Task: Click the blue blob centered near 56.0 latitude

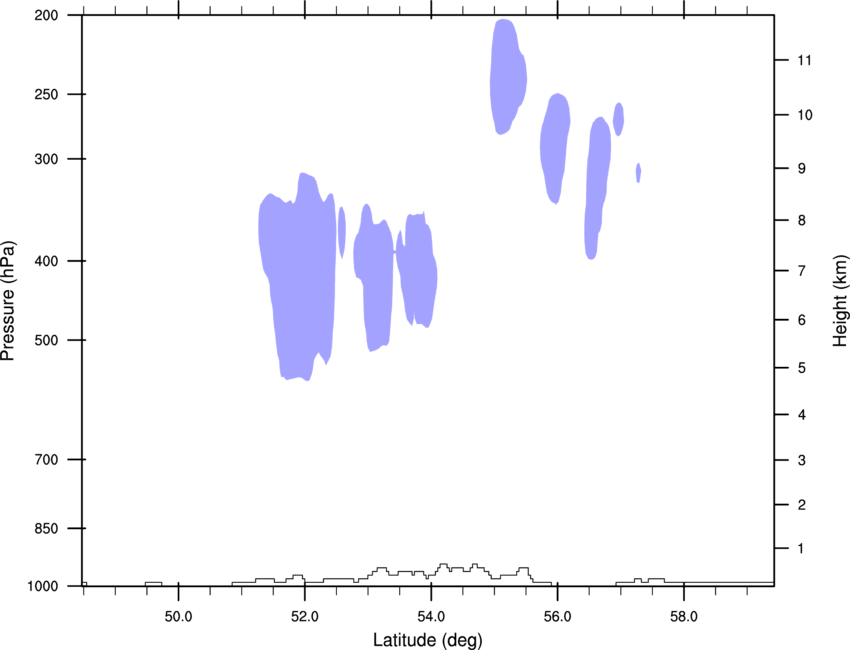Action: tap(555, 147)
